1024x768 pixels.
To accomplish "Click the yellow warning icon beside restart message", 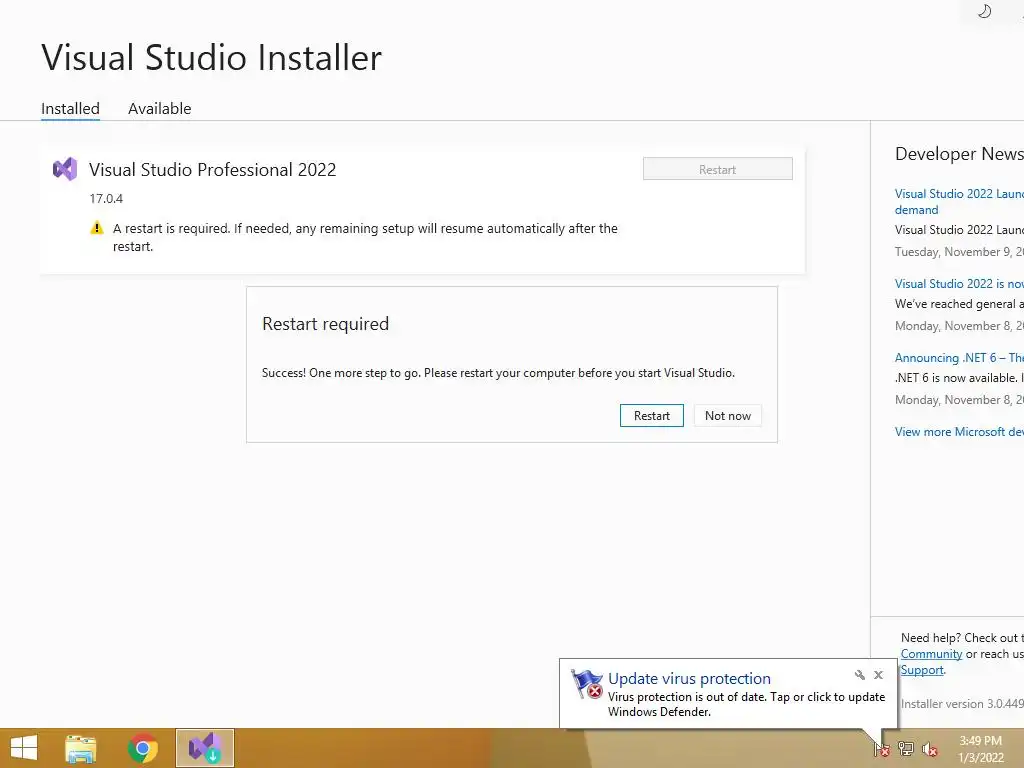I will [x=97, y=228].
